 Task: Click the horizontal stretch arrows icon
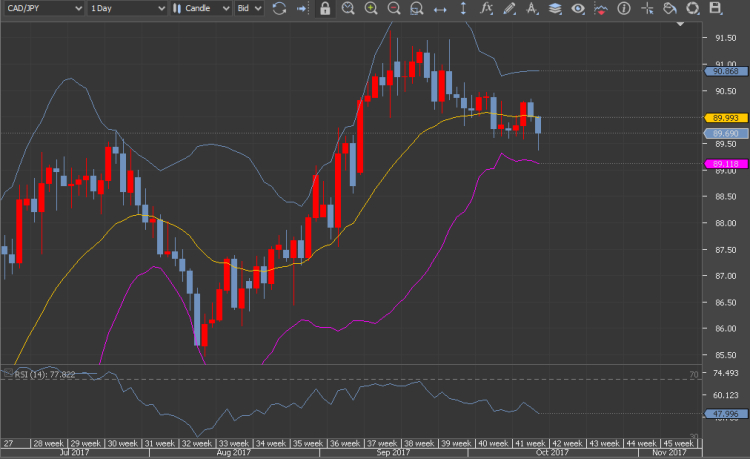coord(440,9)
